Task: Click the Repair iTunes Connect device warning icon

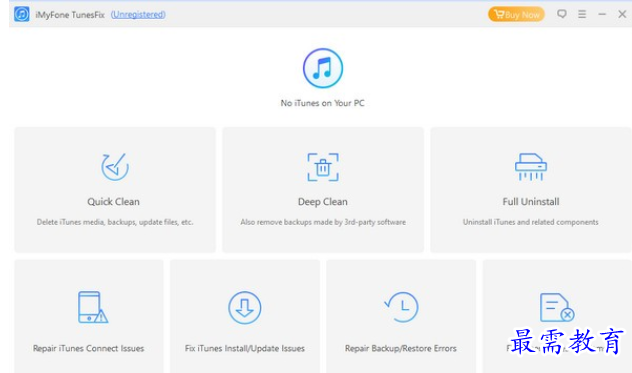Action: click(93, 307)
